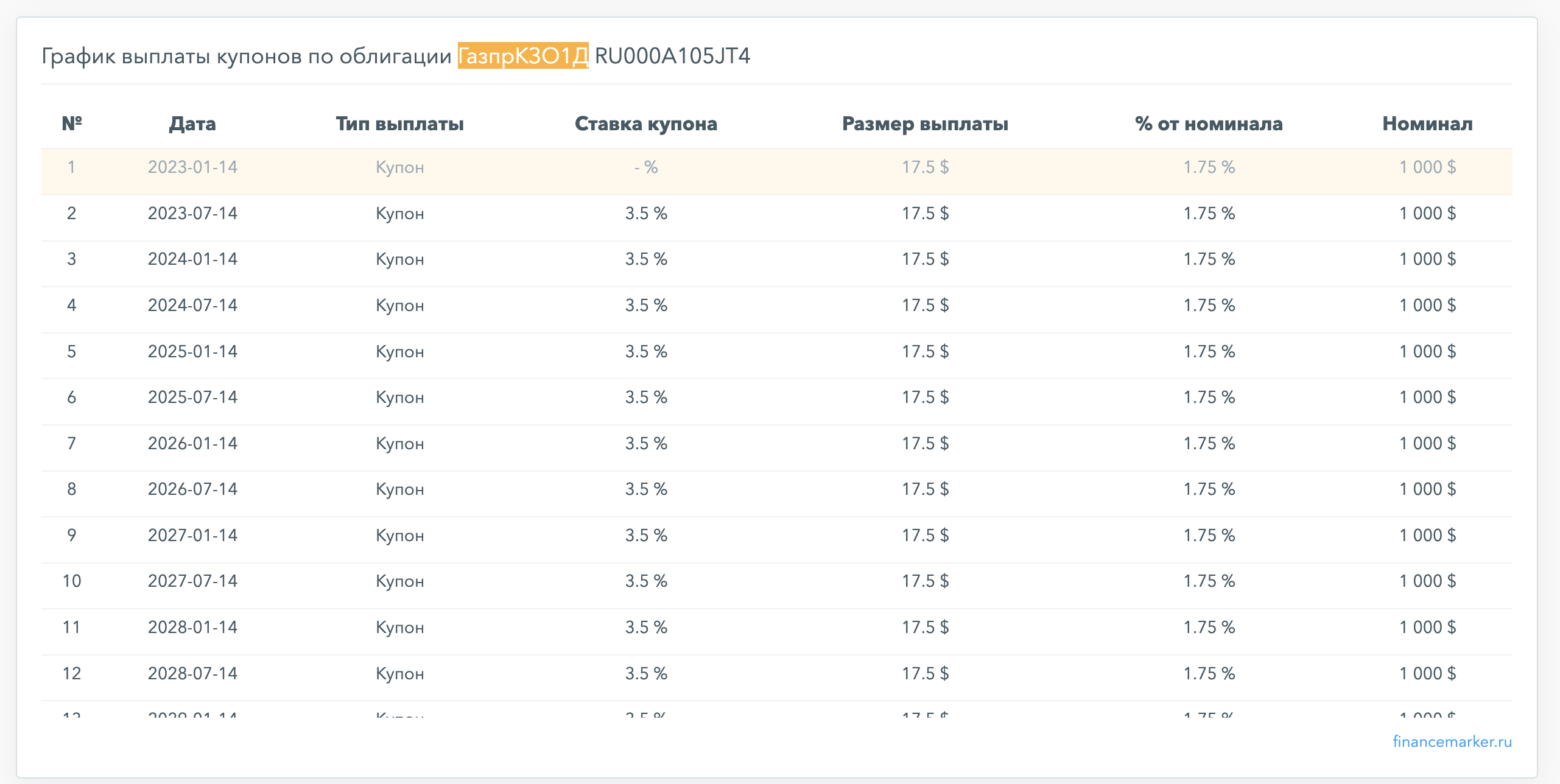The width and height of the screenshot is (1560, 784).
Task: Click row number 7 in the first column
Action: tap(72, 443)
